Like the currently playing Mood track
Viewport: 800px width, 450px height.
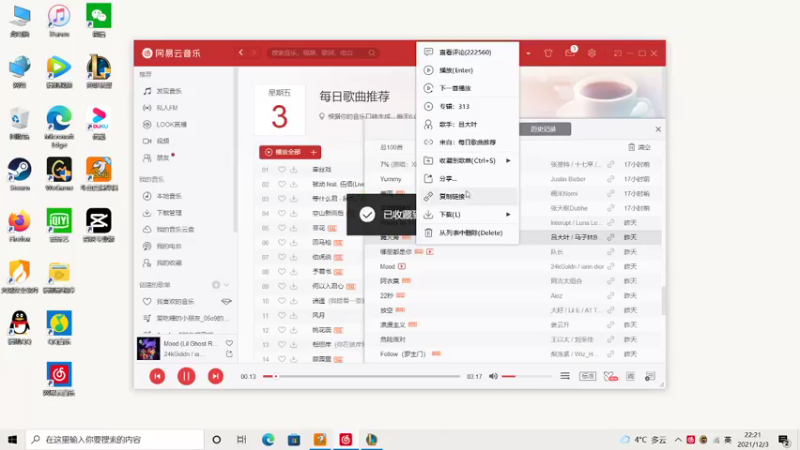click(x=230, y=343)
